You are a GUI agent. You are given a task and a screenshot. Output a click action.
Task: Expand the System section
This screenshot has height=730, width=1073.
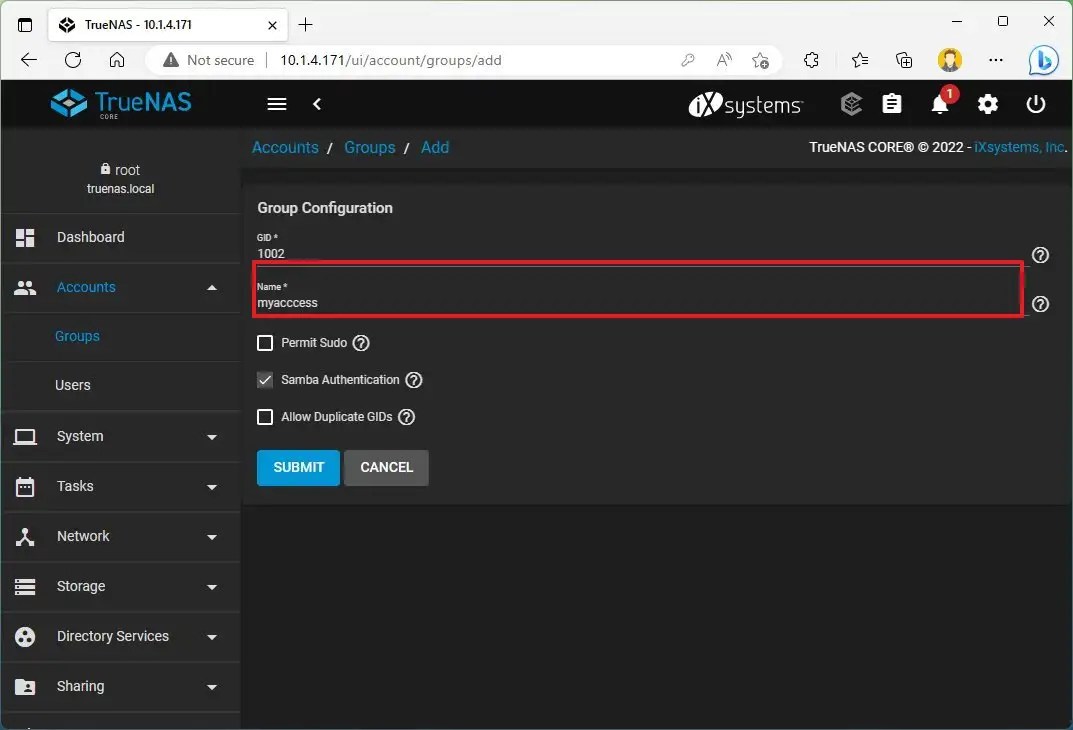click(x=81, y=436)
